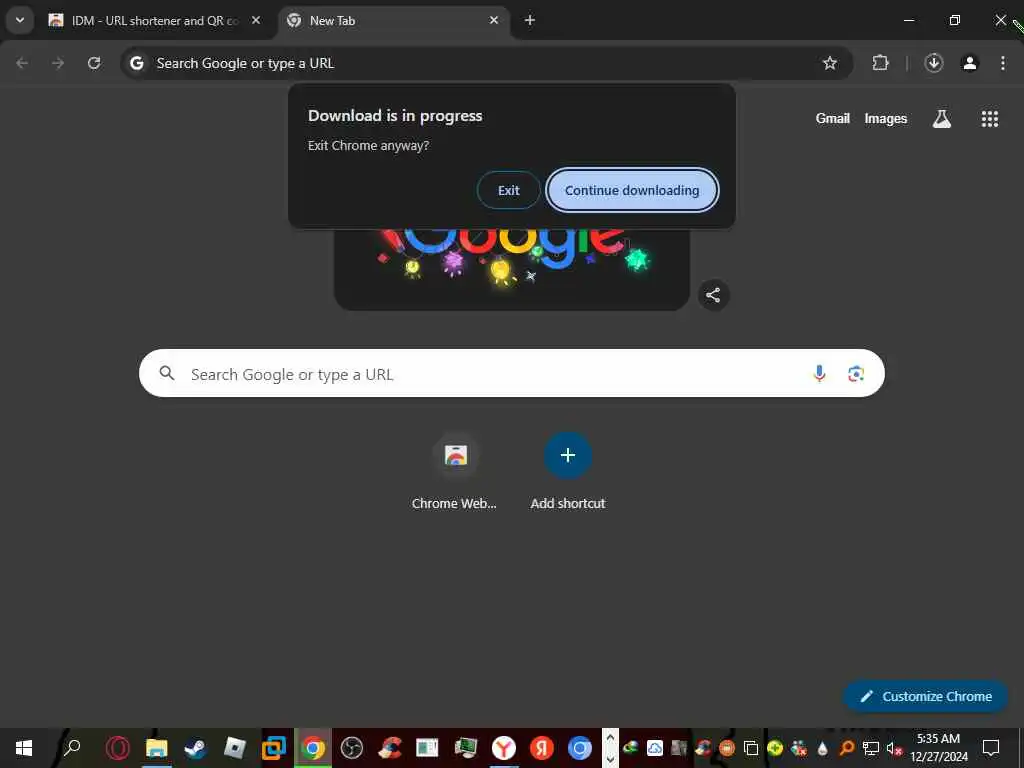Open red Yandex taskbar icon
Image resolution: width=1024 pixels, height=768 pixels.
click(x=541, y=748)
